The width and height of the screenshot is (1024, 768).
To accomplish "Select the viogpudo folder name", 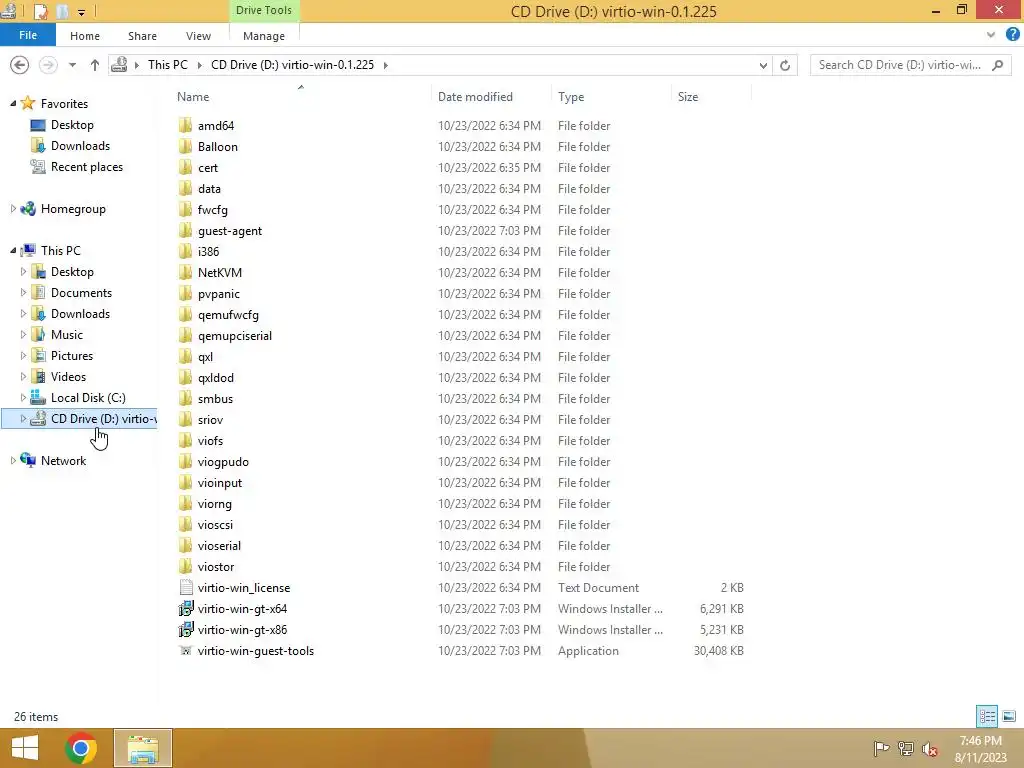I will 223,462.
